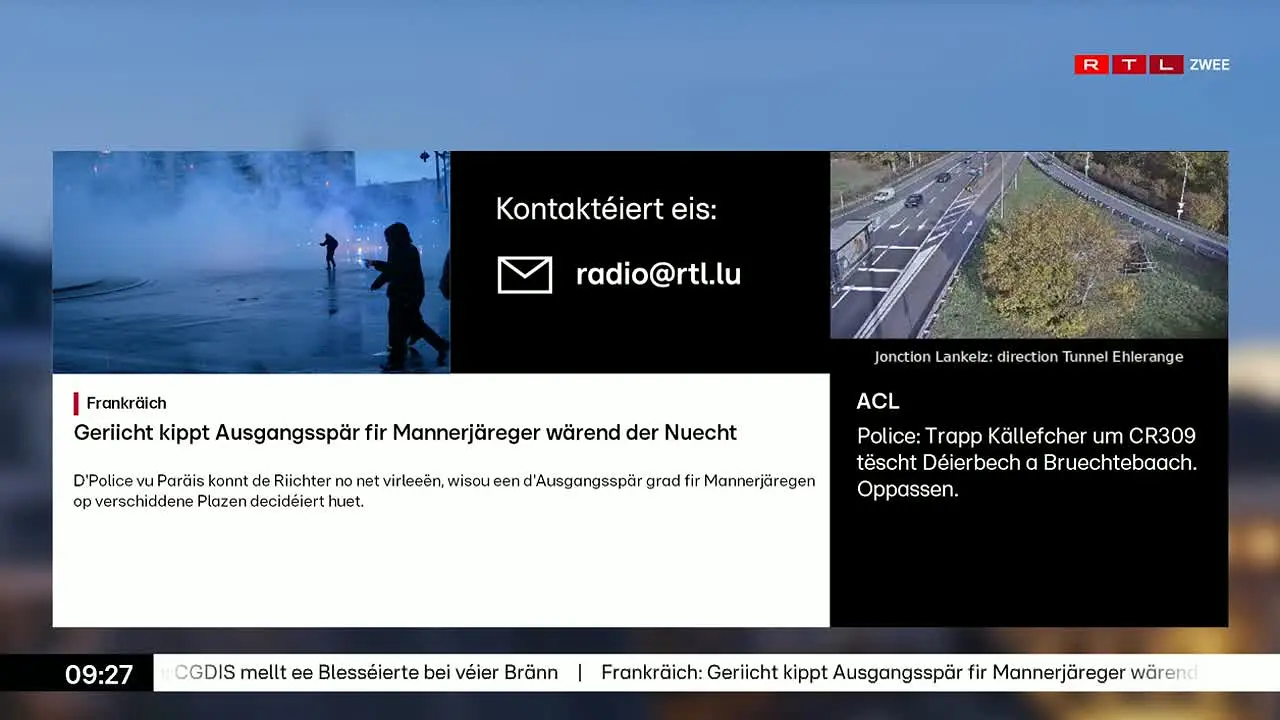This screenshot has height=720, width=1280.
Task: Open the headline about Ausgangsspär fir Mannerjäreger
Action: [x=405, y=433]
